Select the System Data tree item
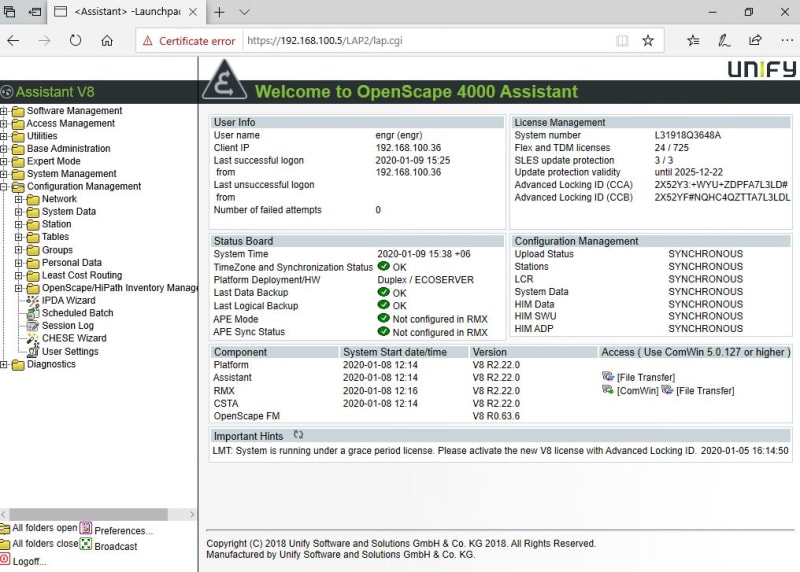800x572 pixels. pos(69,211)
